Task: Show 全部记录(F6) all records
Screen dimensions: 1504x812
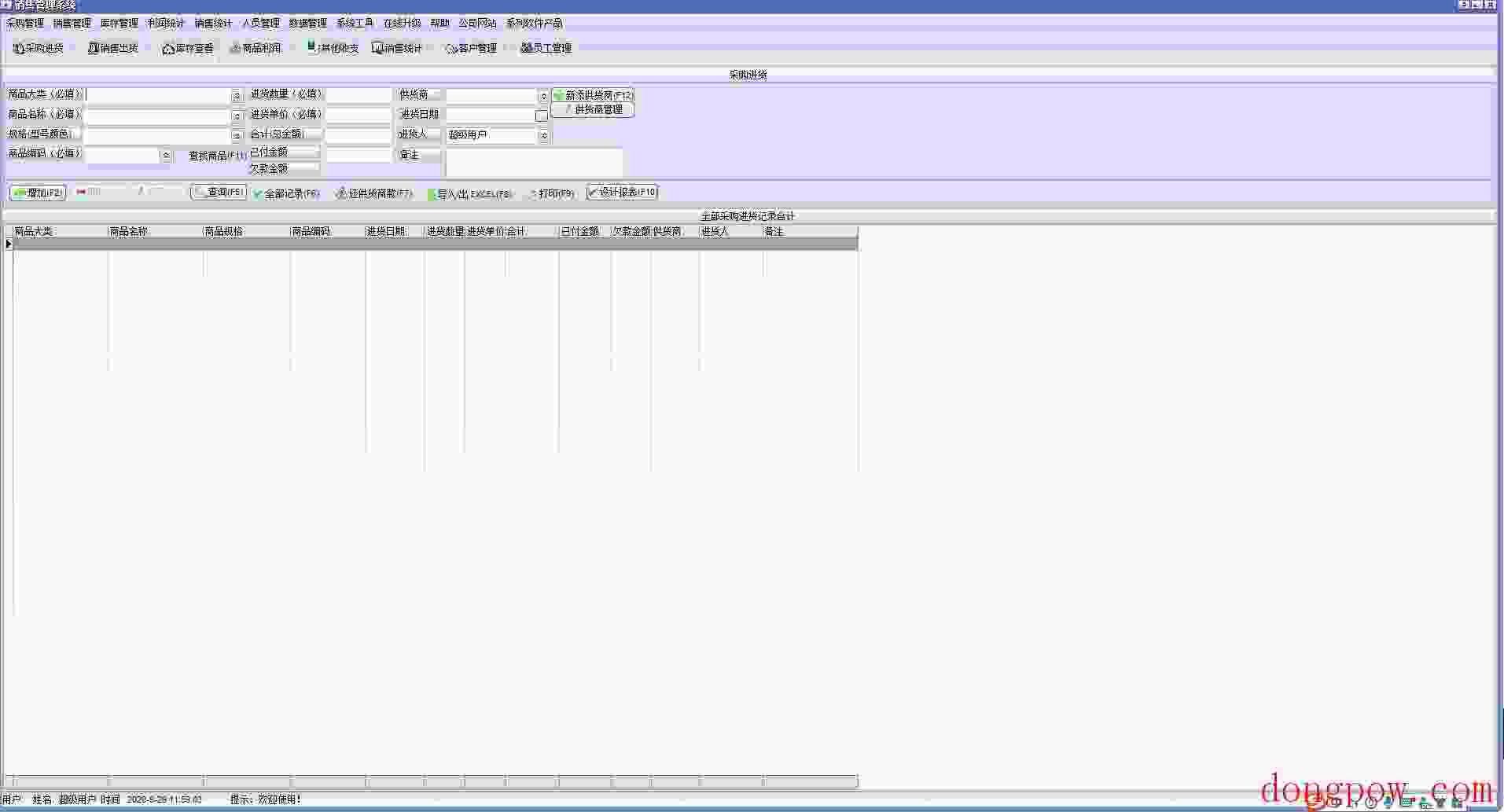Action: [286, 193]
